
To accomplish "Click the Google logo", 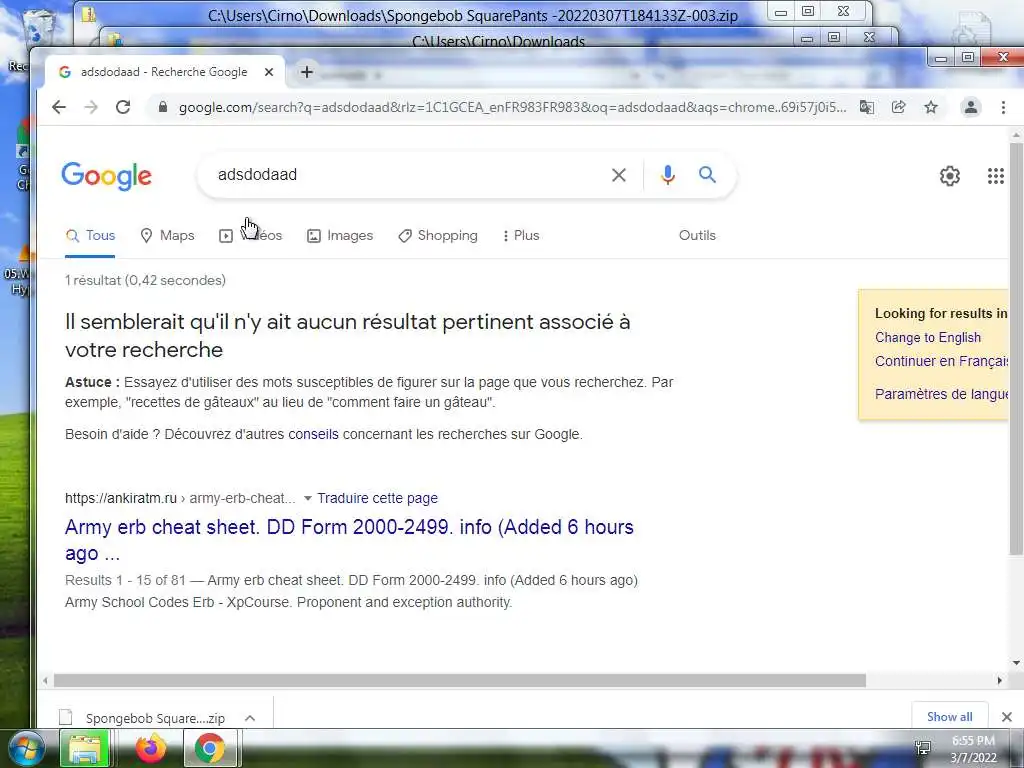I will [106, 176].
